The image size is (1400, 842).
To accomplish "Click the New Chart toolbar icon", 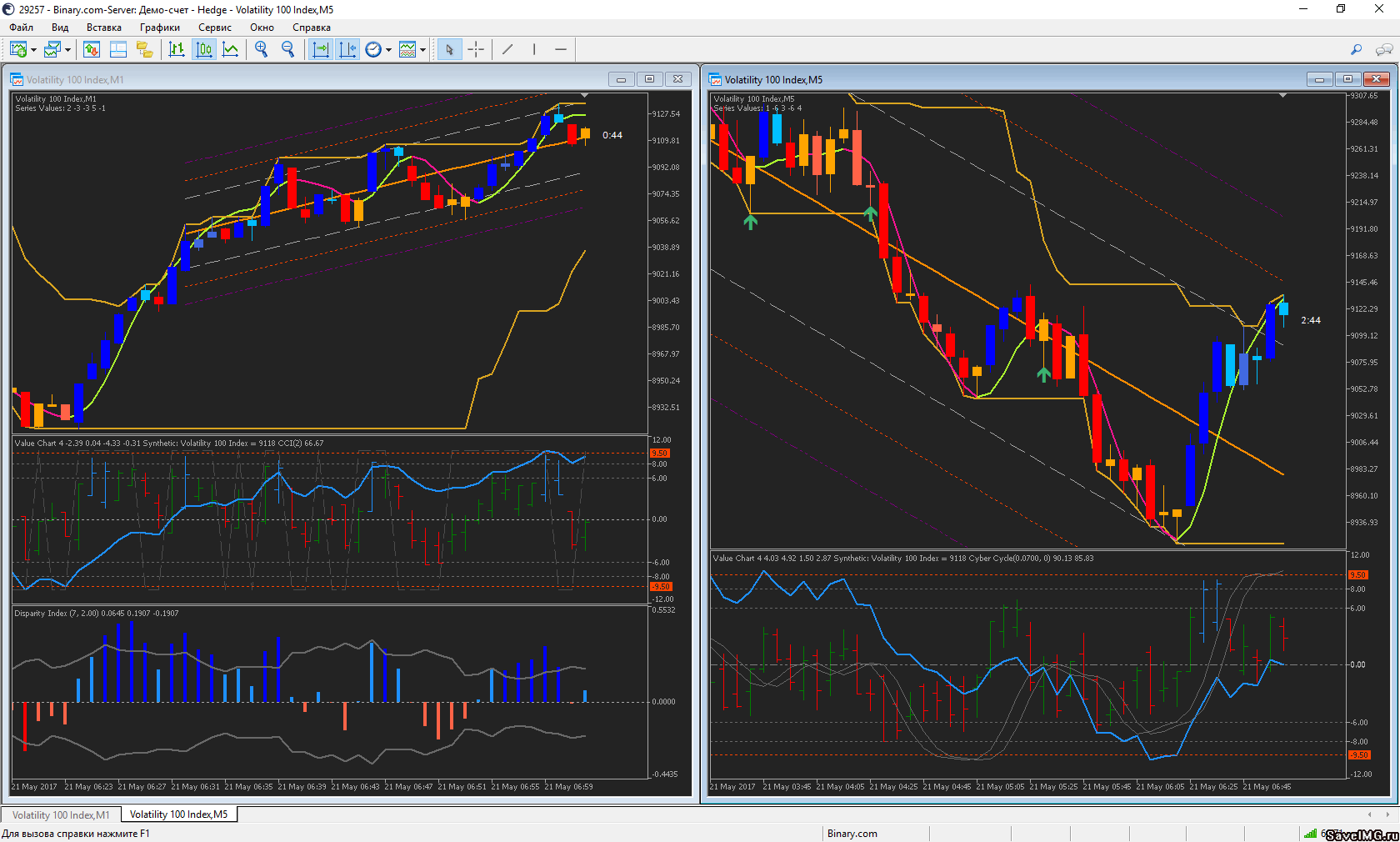I will click(17, 50).
